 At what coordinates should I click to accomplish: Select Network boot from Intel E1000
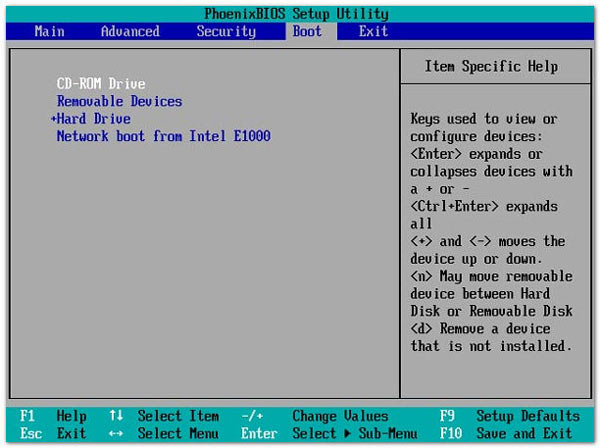click(163, 136)
